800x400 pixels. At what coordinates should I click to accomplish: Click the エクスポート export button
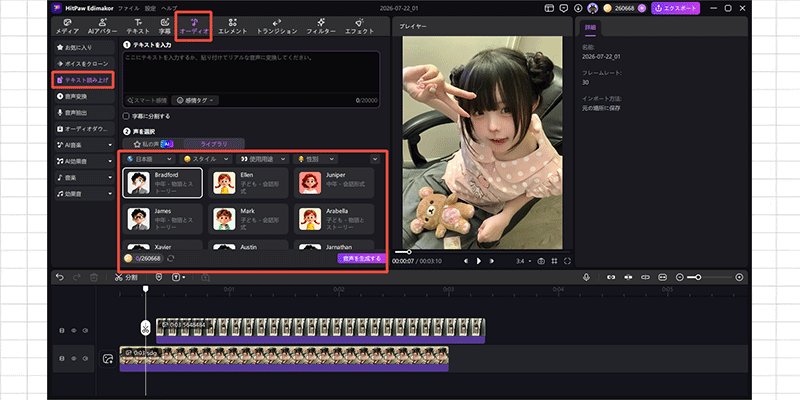676,8
